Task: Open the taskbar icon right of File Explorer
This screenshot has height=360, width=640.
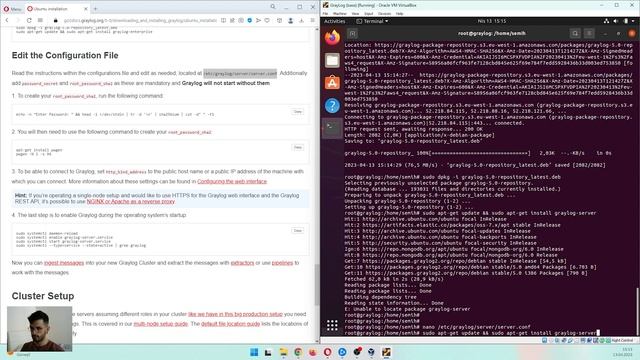Action: [x=298, y=352]
